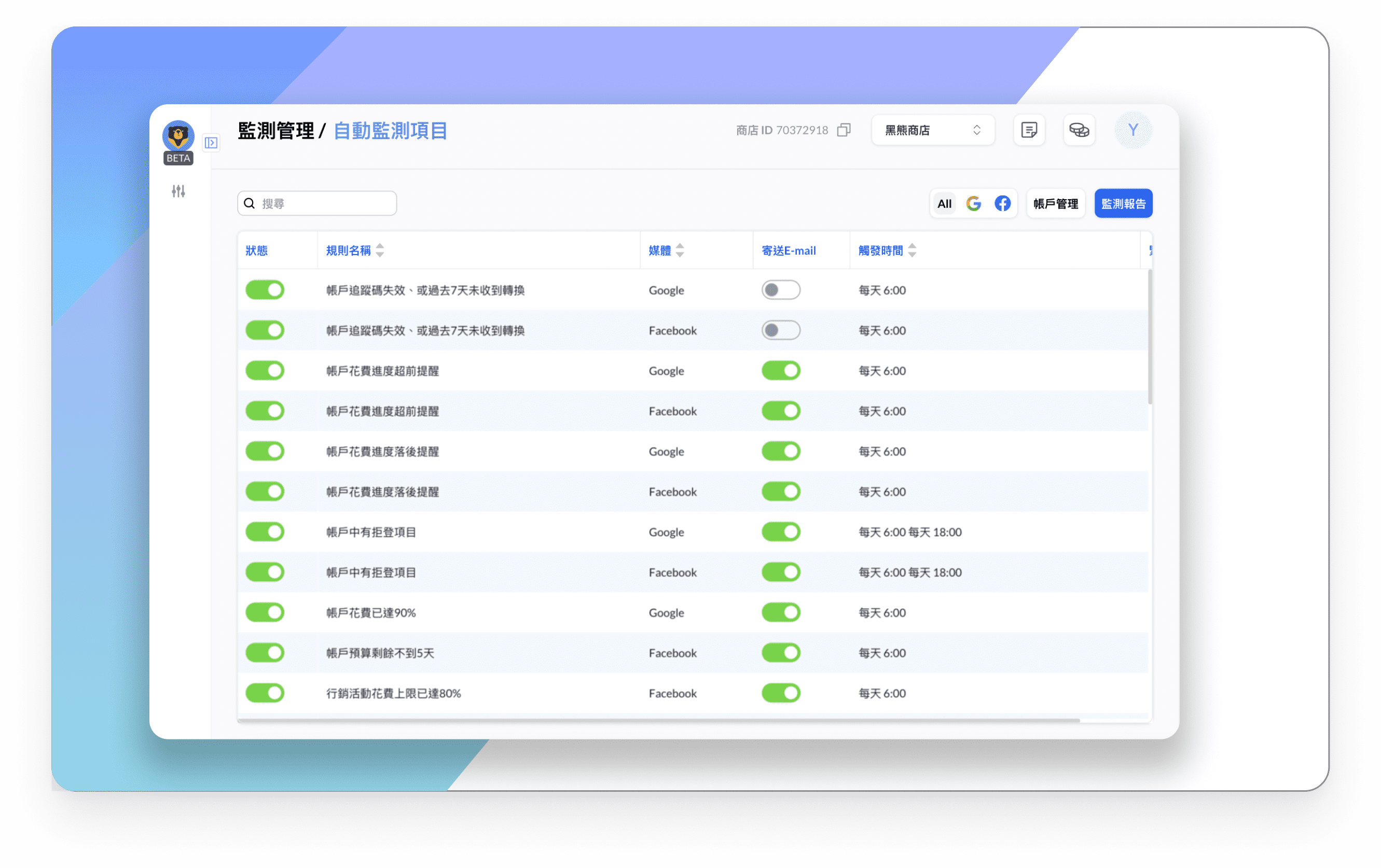
Task: Disable status of Google 帳戶花費已達90% rule
Action: click(265, 612)
